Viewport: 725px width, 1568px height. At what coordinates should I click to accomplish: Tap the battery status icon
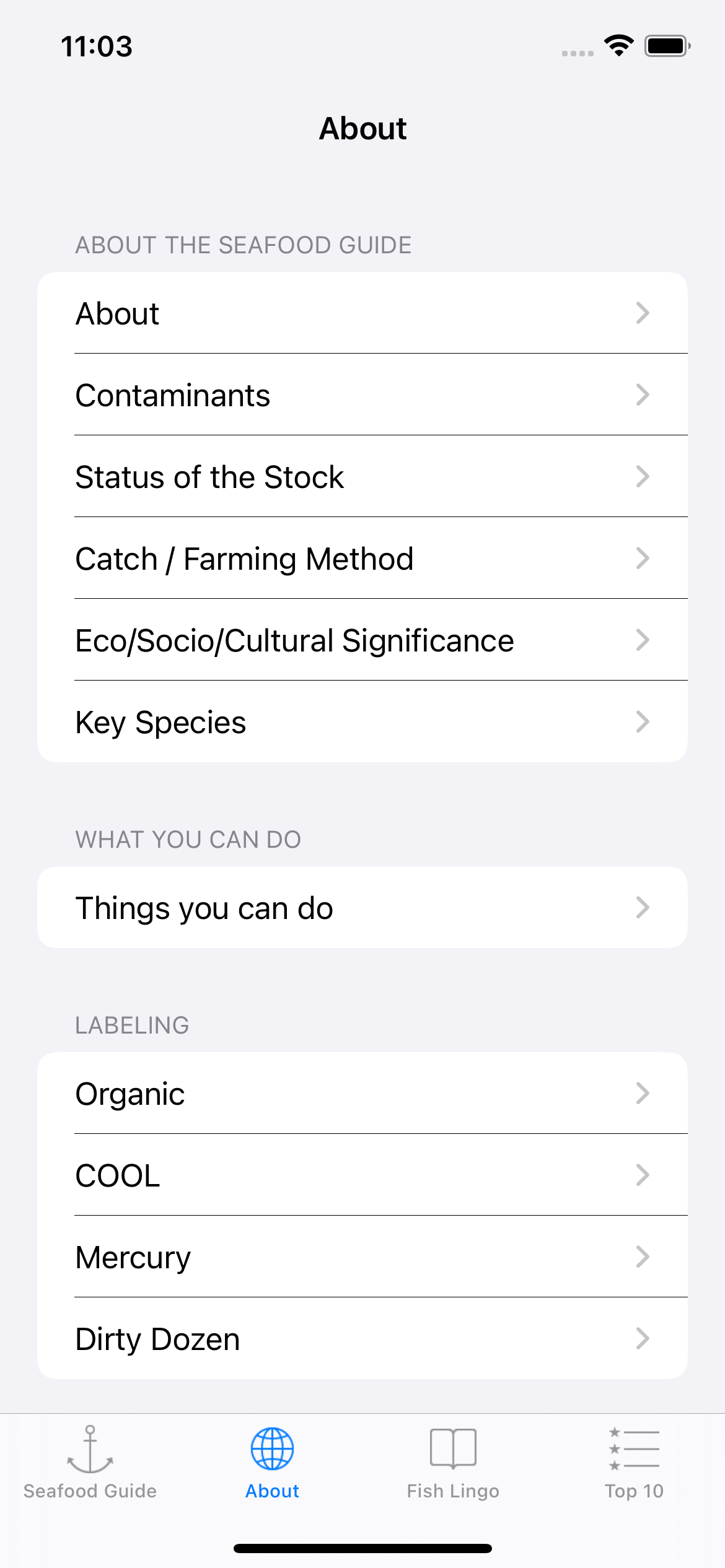pyautogui.click(x=667, y=46)
